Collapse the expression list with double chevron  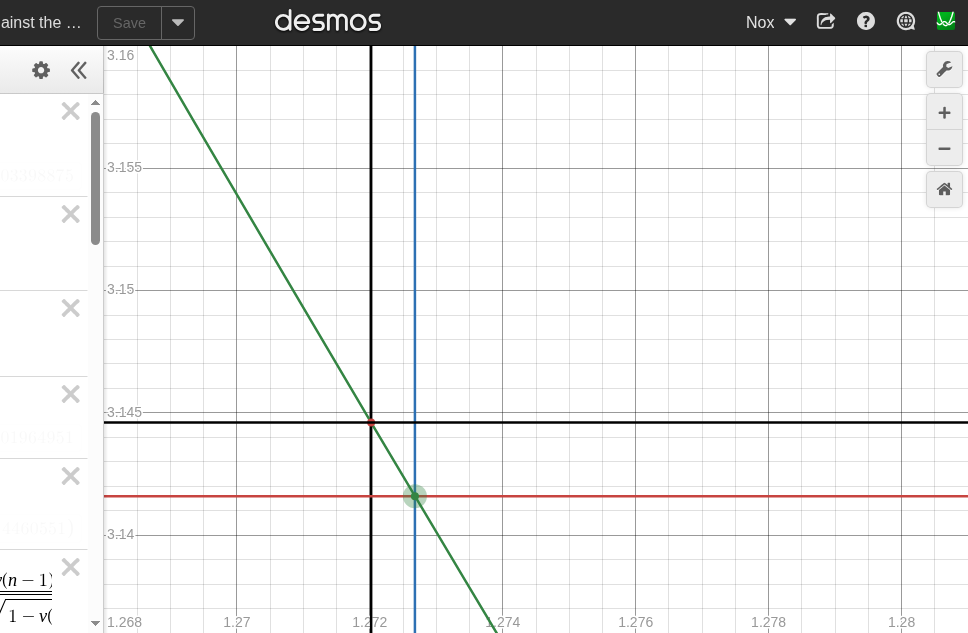[x=78, y=70]
